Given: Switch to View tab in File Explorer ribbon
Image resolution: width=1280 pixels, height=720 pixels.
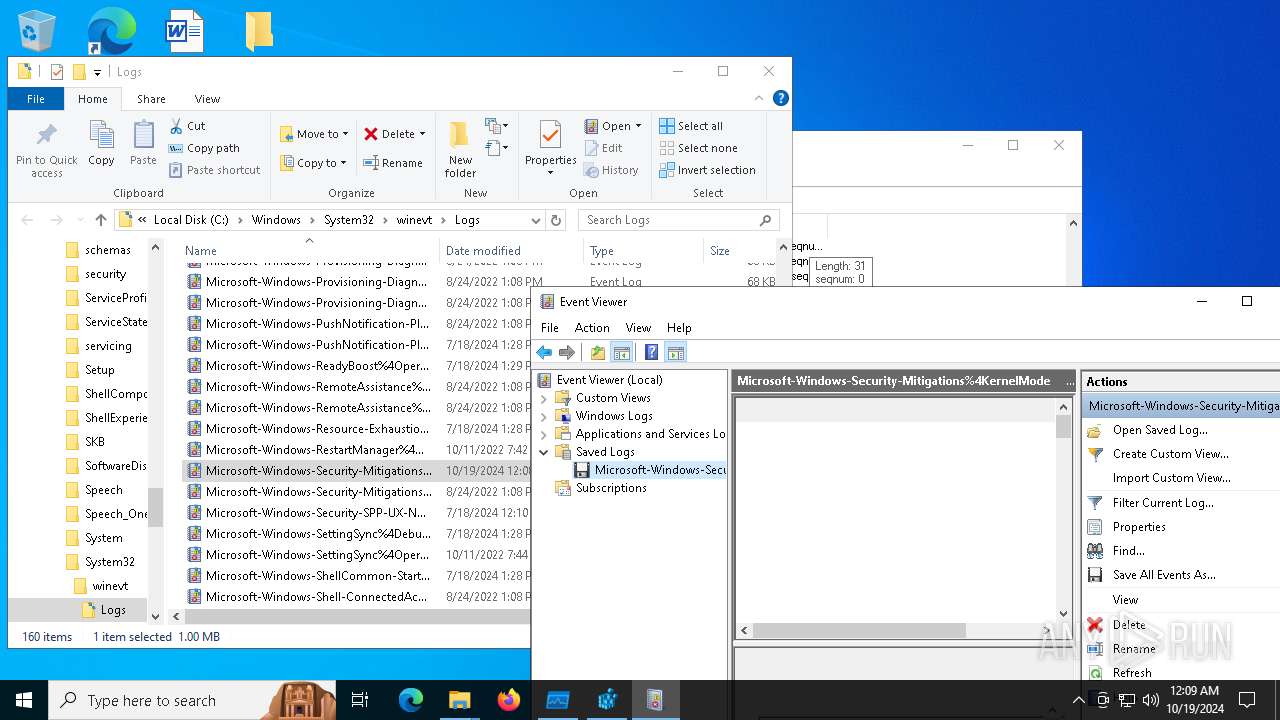Looking at the screenshot, I should coord(207,99).
